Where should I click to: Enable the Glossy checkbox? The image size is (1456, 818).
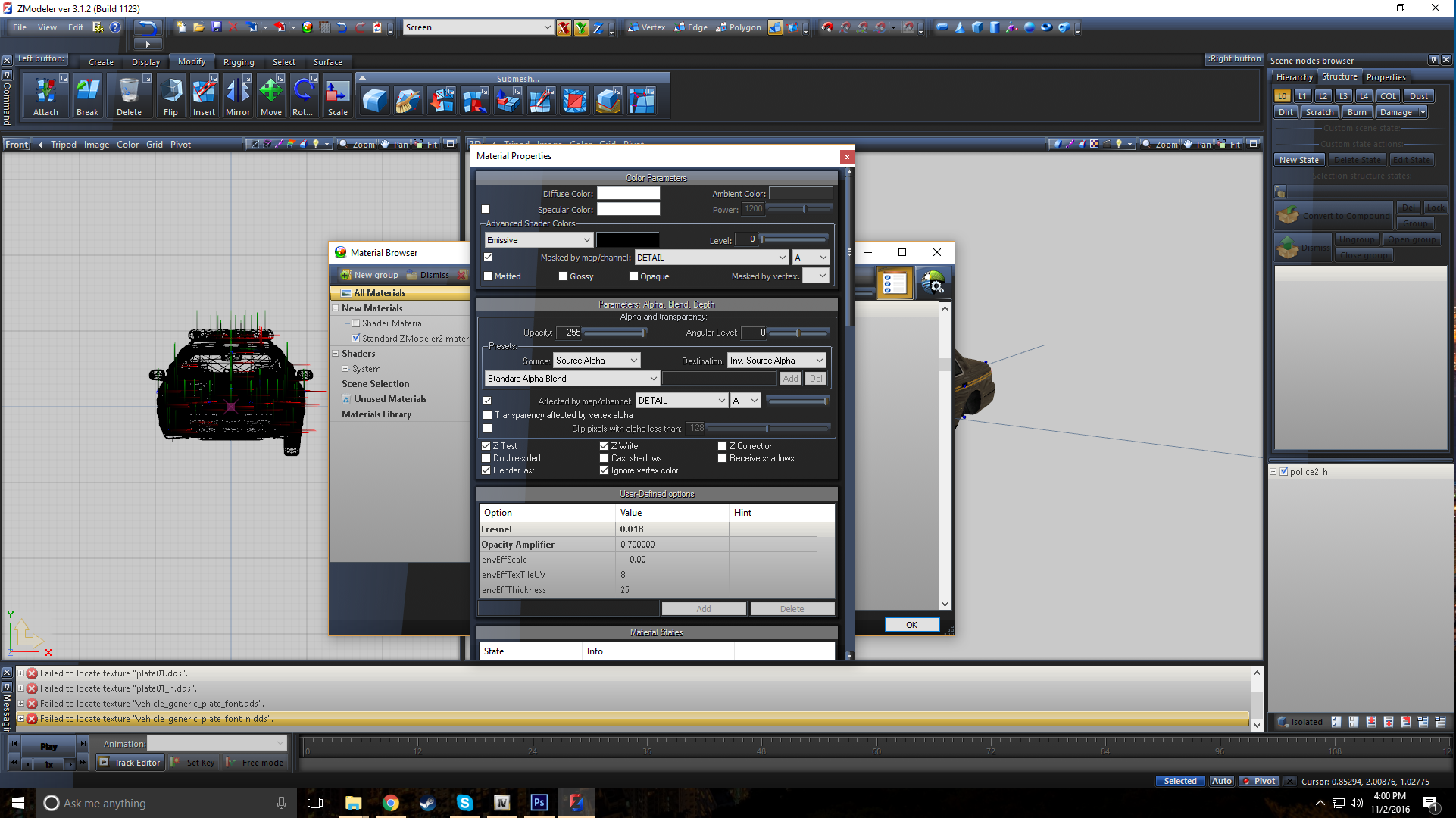tap(563, 276)
